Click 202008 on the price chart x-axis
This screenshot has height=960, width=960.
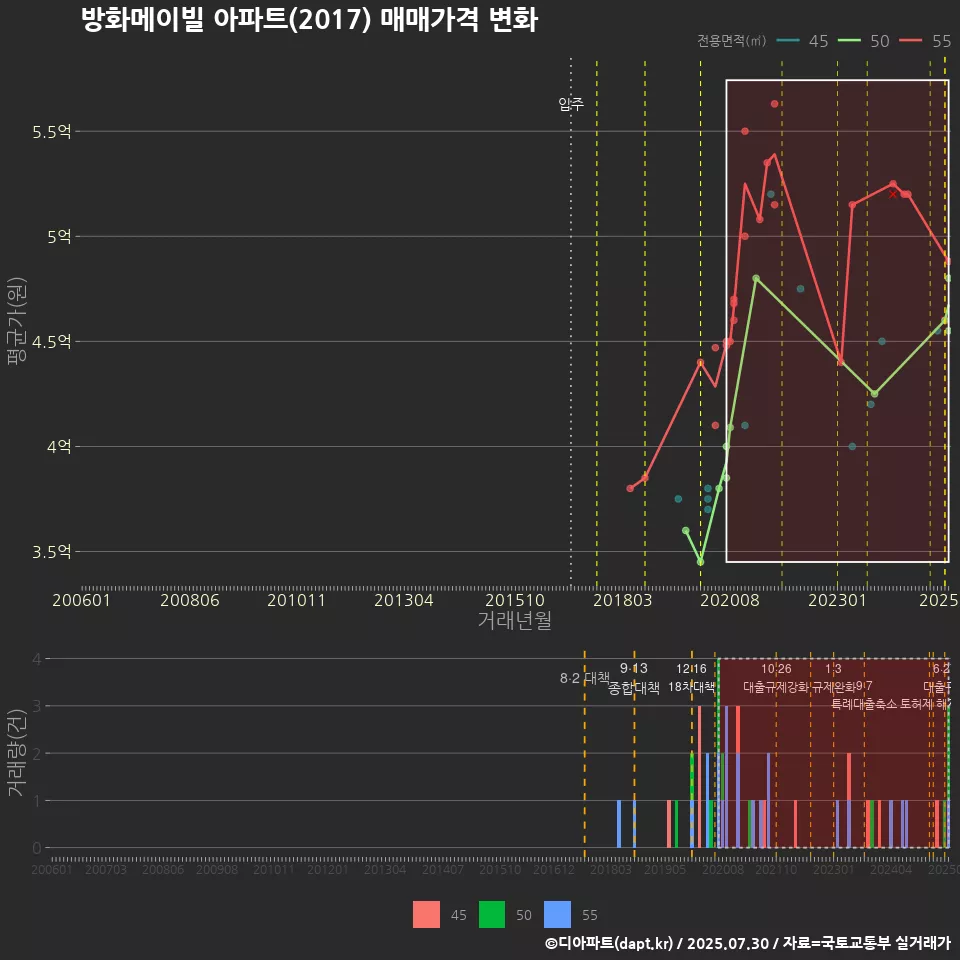(730, 600)
